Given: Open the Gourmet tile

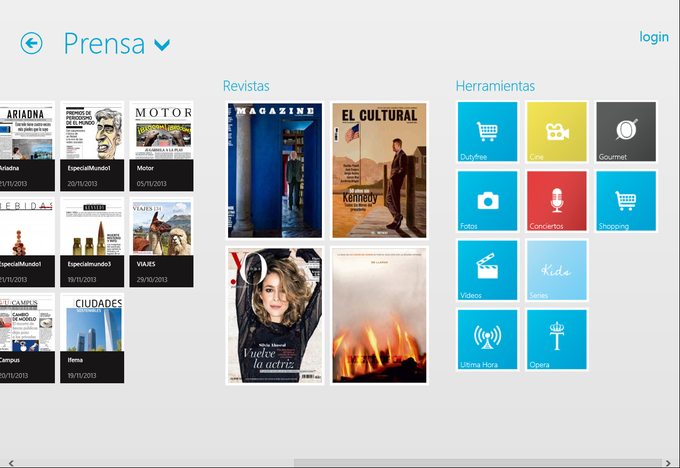Looking at the screenshot, I should point(626,131).
